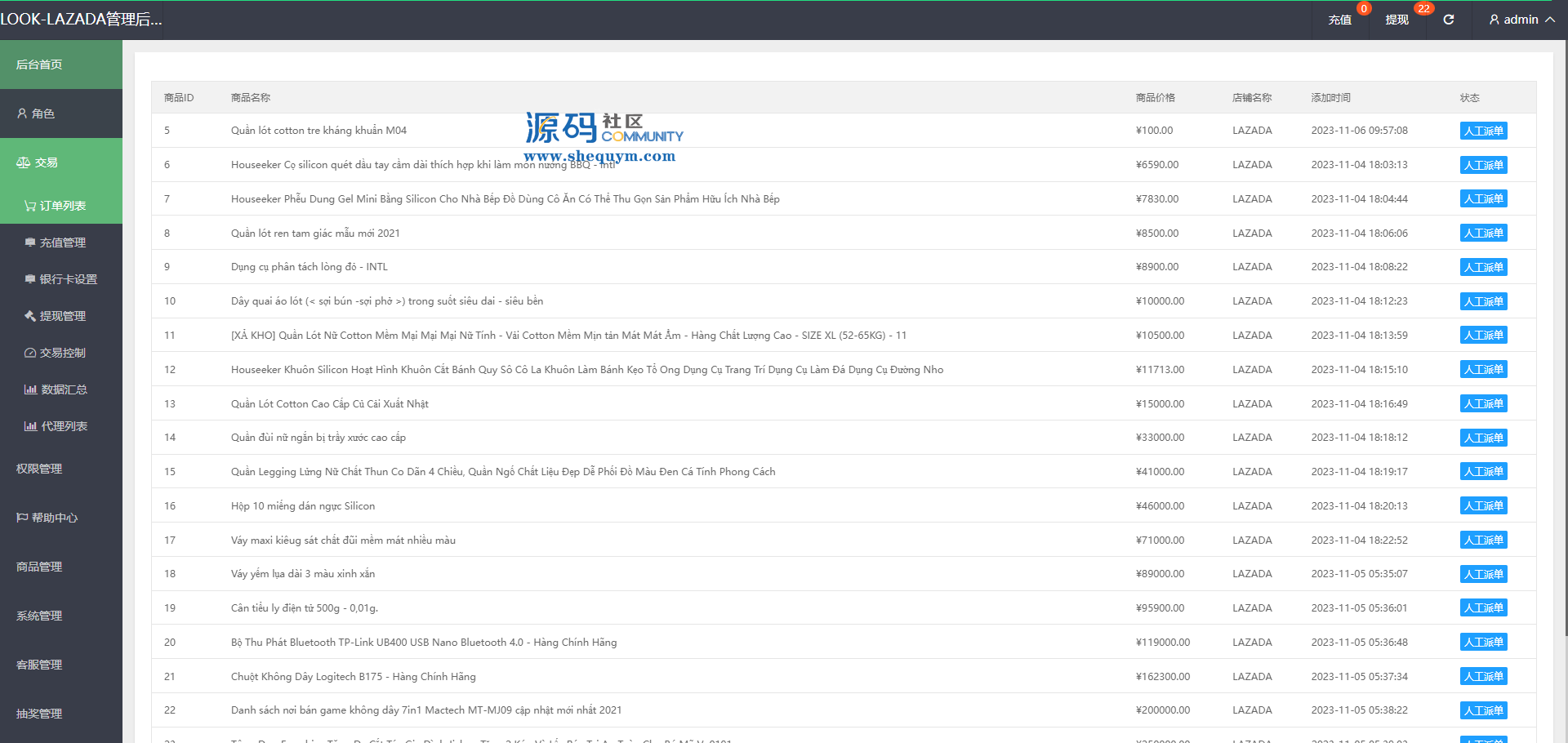Click 人工派单 for product ID 16
The height and width of the screenshot is (743, 1568).
pyautogui.click(x=1483, y=505)
